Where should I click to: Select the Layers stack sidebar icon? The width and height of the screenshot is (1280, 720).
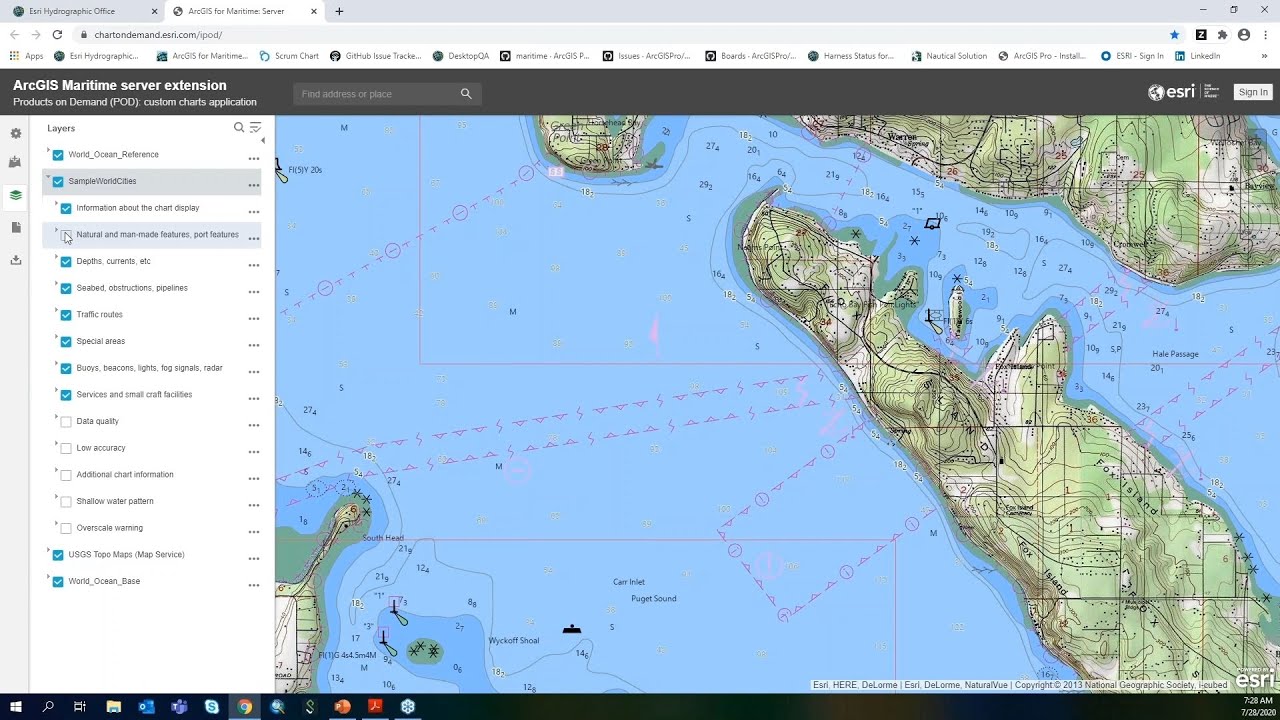coord(15,195)
